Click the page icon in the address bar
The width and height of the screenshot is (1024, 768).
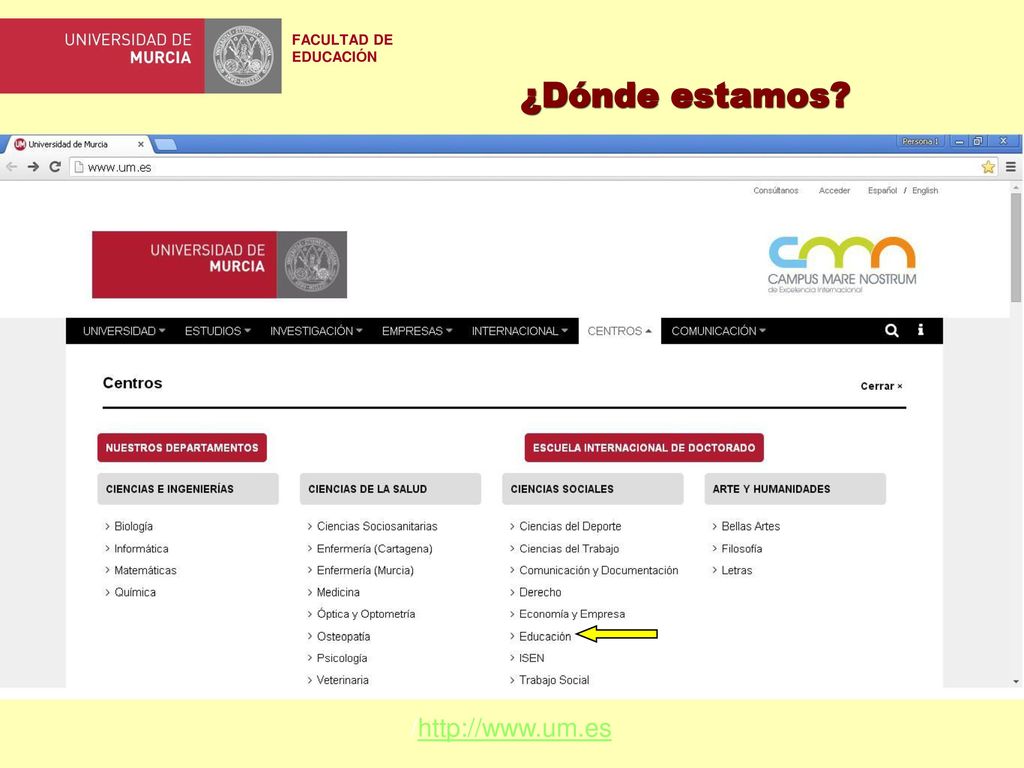[x=79, y=167]
